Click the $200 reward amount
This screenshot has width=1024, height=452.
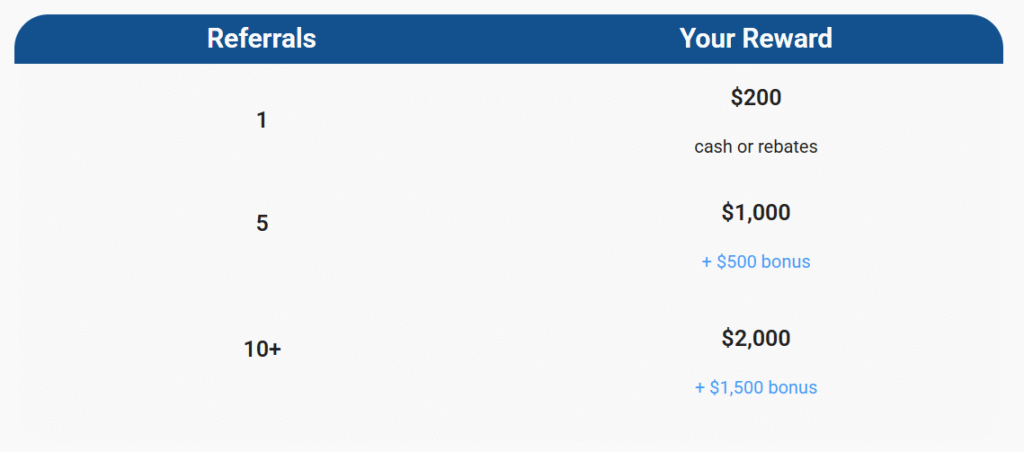click(x=756, y=98)
